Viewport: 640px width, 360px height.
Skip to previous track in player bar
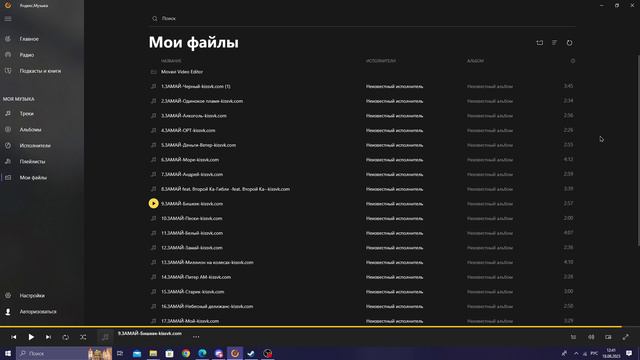13,337
